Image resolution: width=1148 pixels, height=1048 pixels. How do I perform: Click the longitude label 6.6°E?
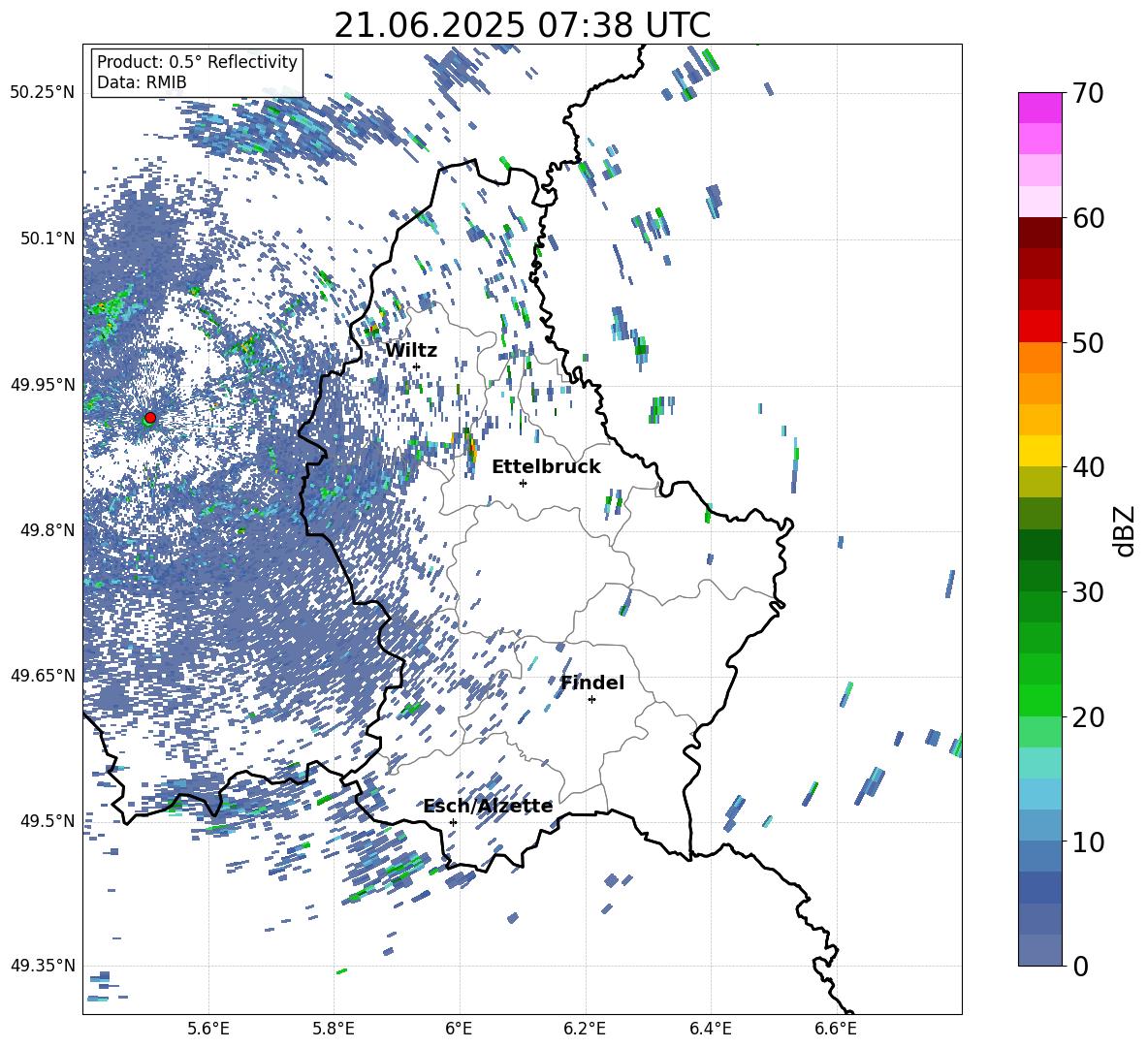[836, 1029]
